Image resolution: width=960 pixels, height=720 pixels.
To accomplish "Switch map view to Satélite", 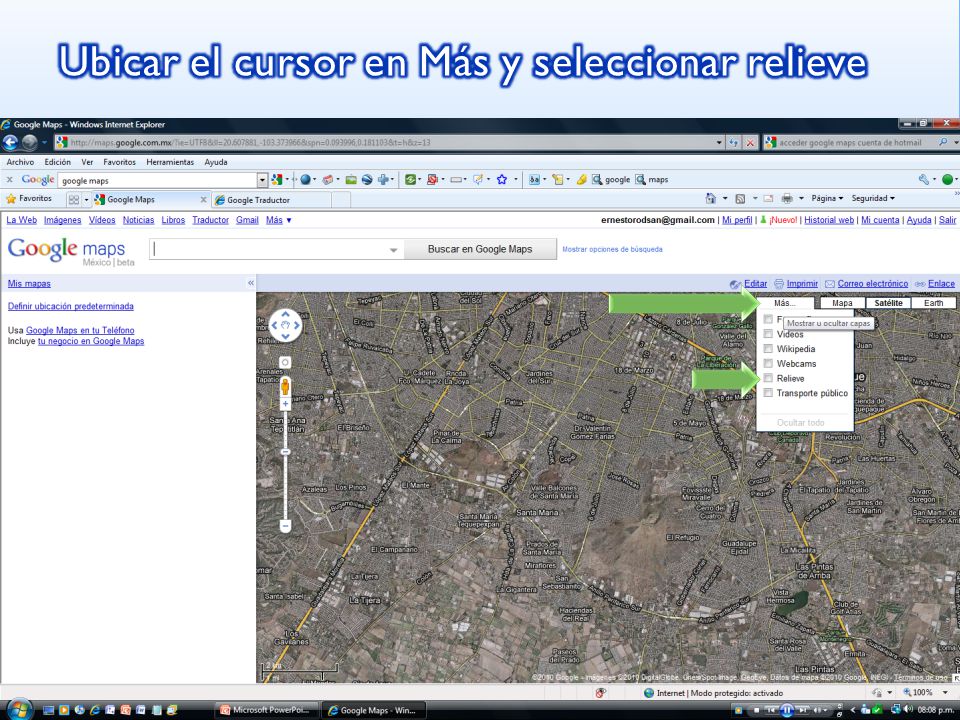I will click(x=888, y=302).
